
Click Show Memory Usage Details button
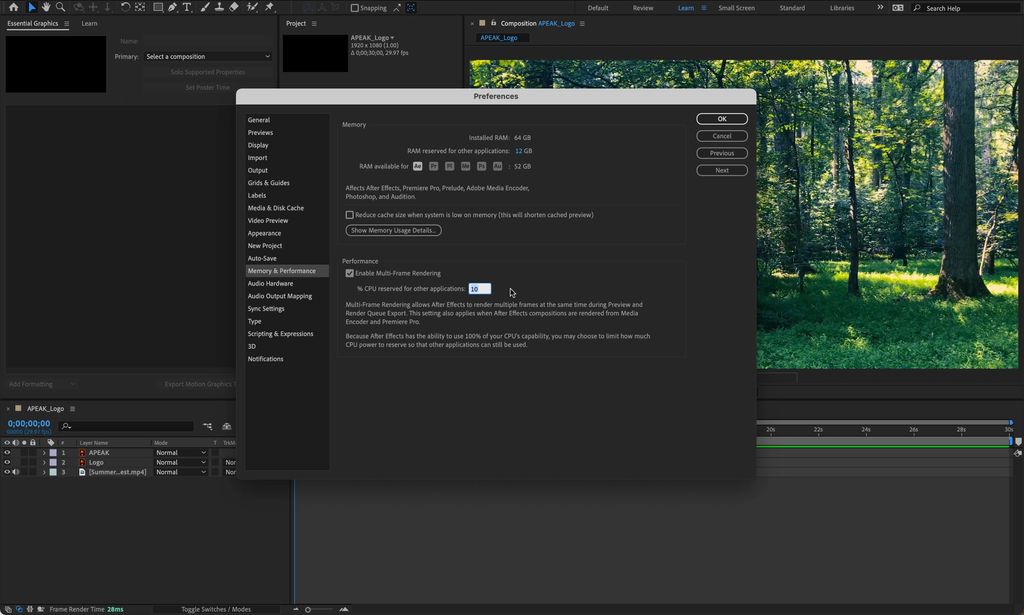(392, 230)
